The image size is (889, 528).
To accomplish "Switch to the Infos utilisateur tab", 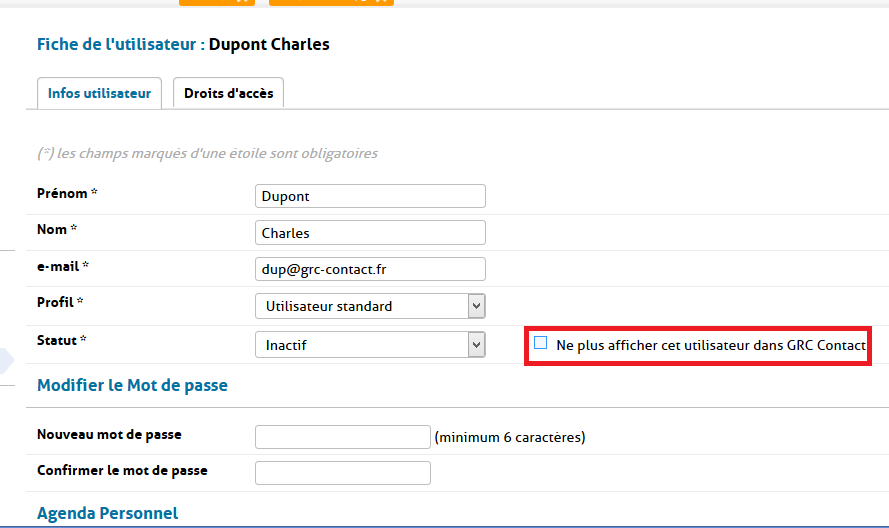I will pyautogui.click(x=99, y=93).
